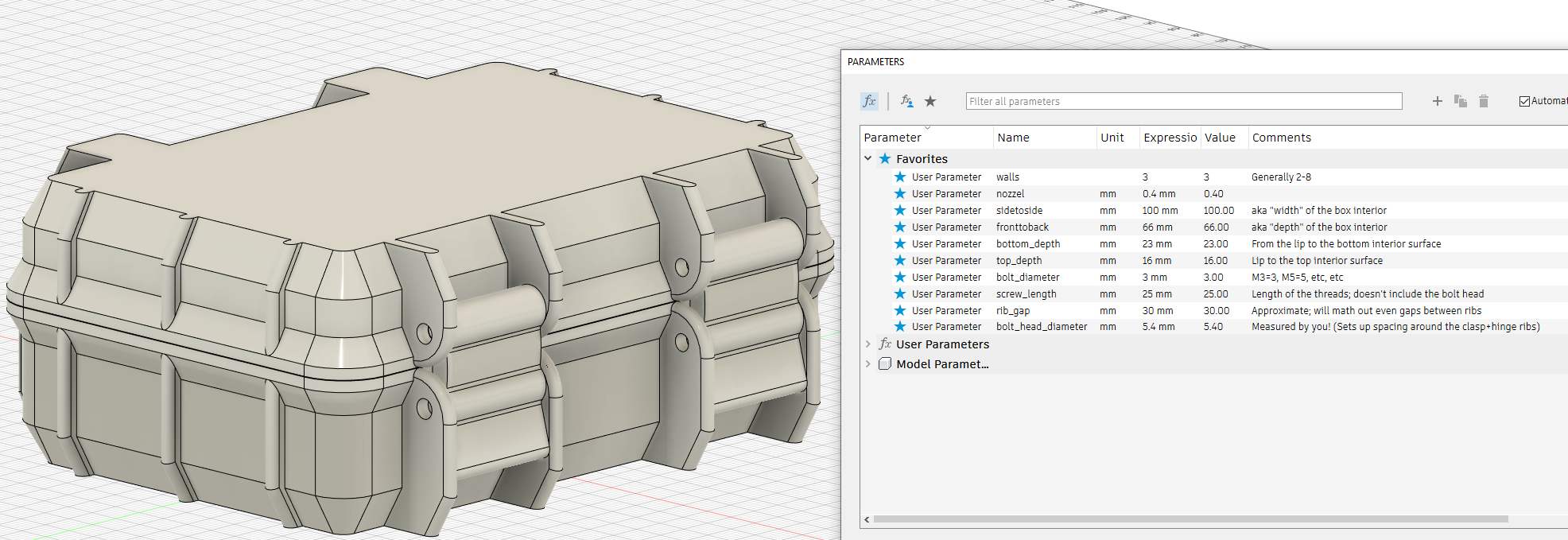Click the user parameters filter icon
The height and width of the screenshot is (540, 1568).
[906, 101]
